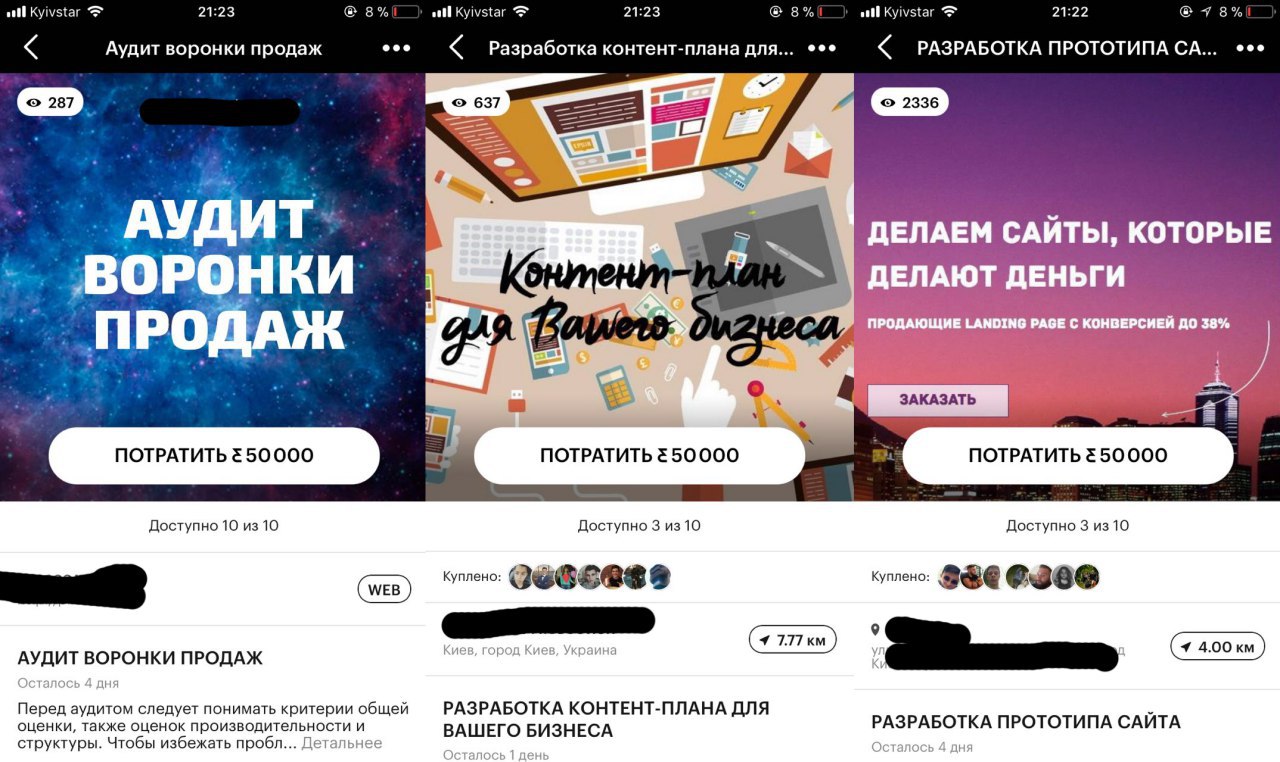This screenshot has width=1280, height=762.
Task: Tap the 637 views eye badge
Action: pos(476,102)
